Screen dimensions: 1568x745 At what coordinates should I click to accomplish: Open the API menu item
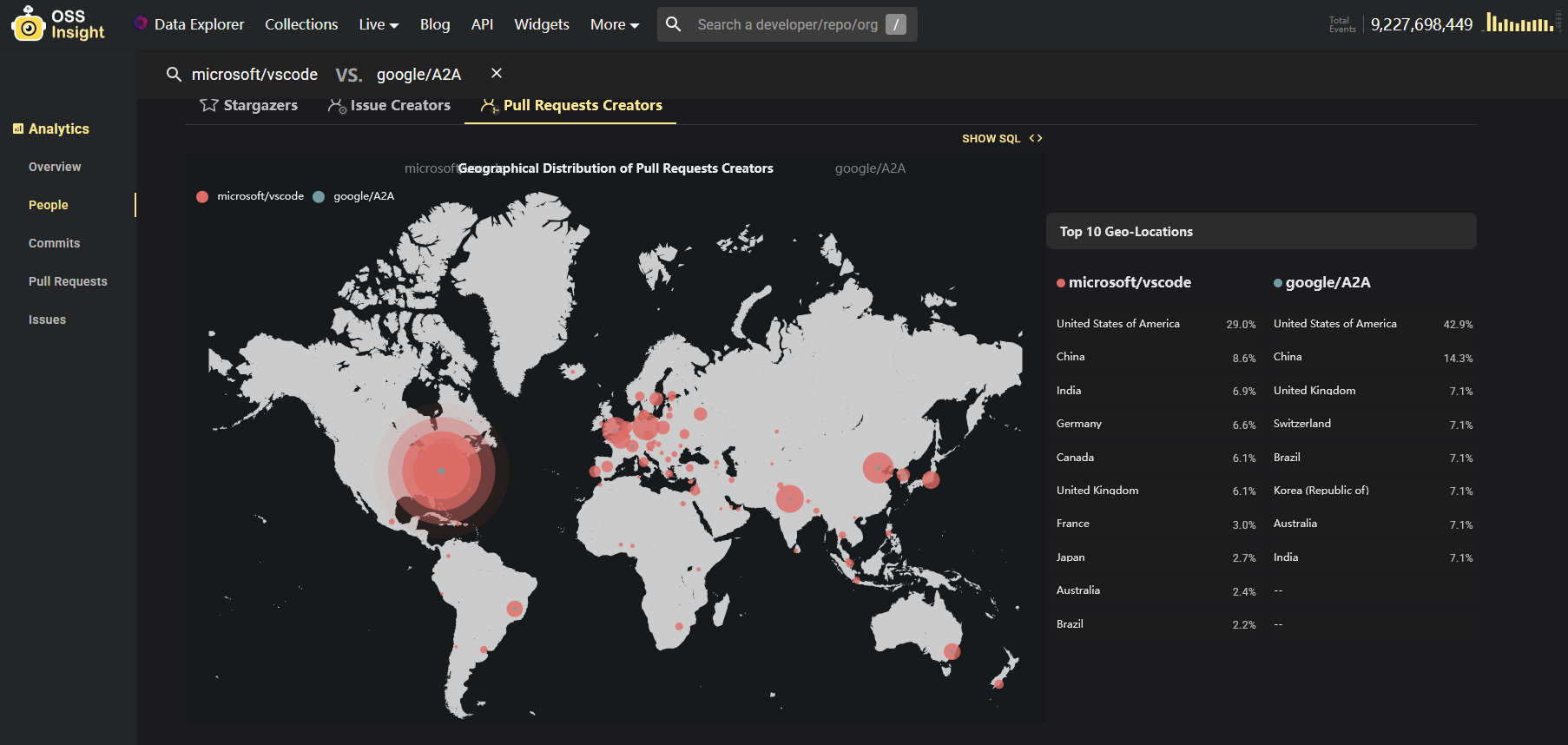pyautogui.click(x=482, y=24)
